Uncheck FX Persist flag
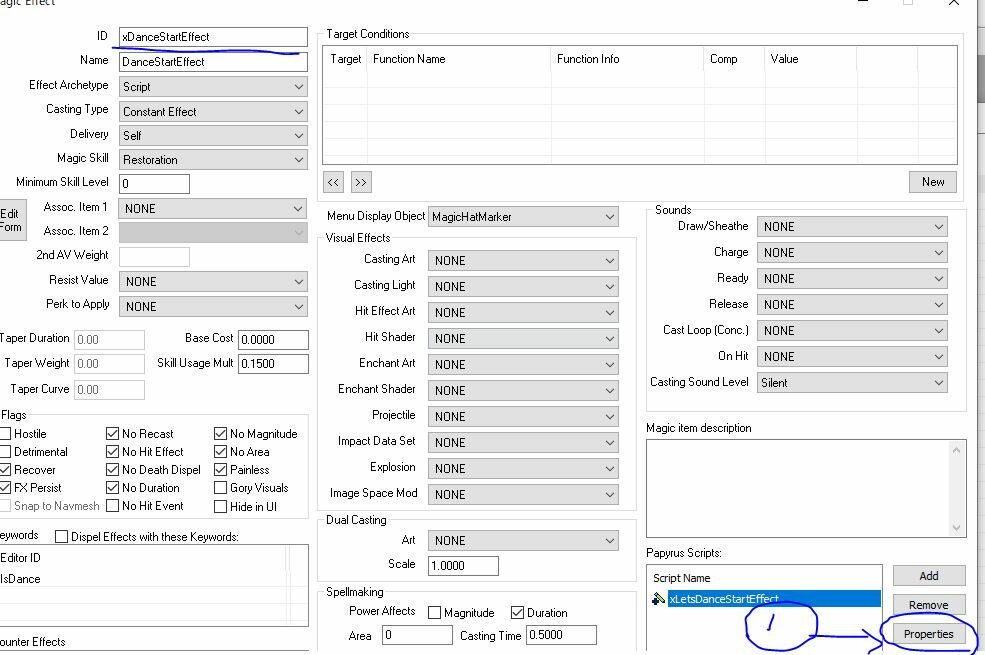Image resolution: width=985 pixels, height=655 pixels. click(6, 488)
